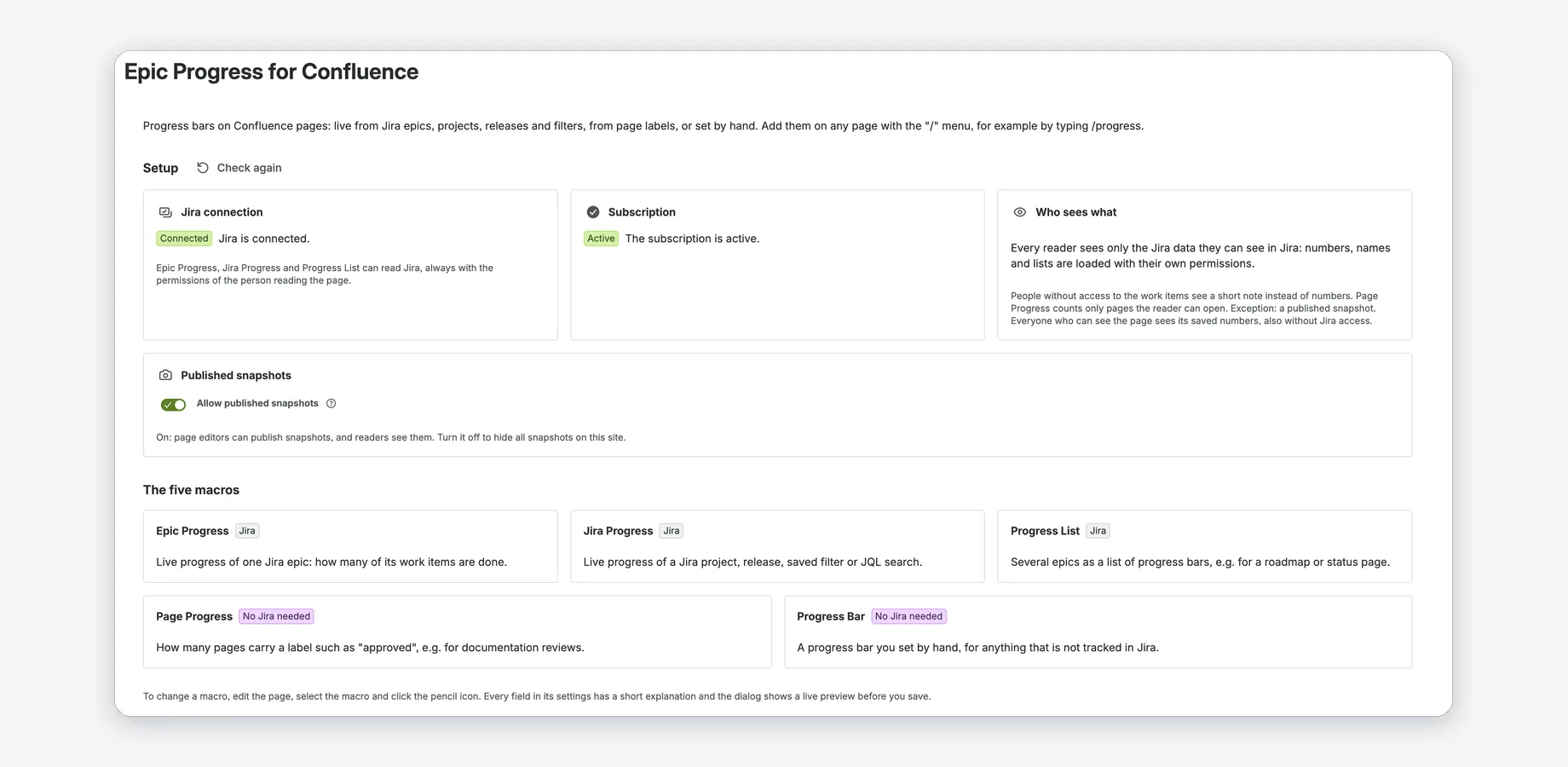Click the Subscription checkmark icon
This screenshot has width=1568, height=767.
tap(593, 212)
